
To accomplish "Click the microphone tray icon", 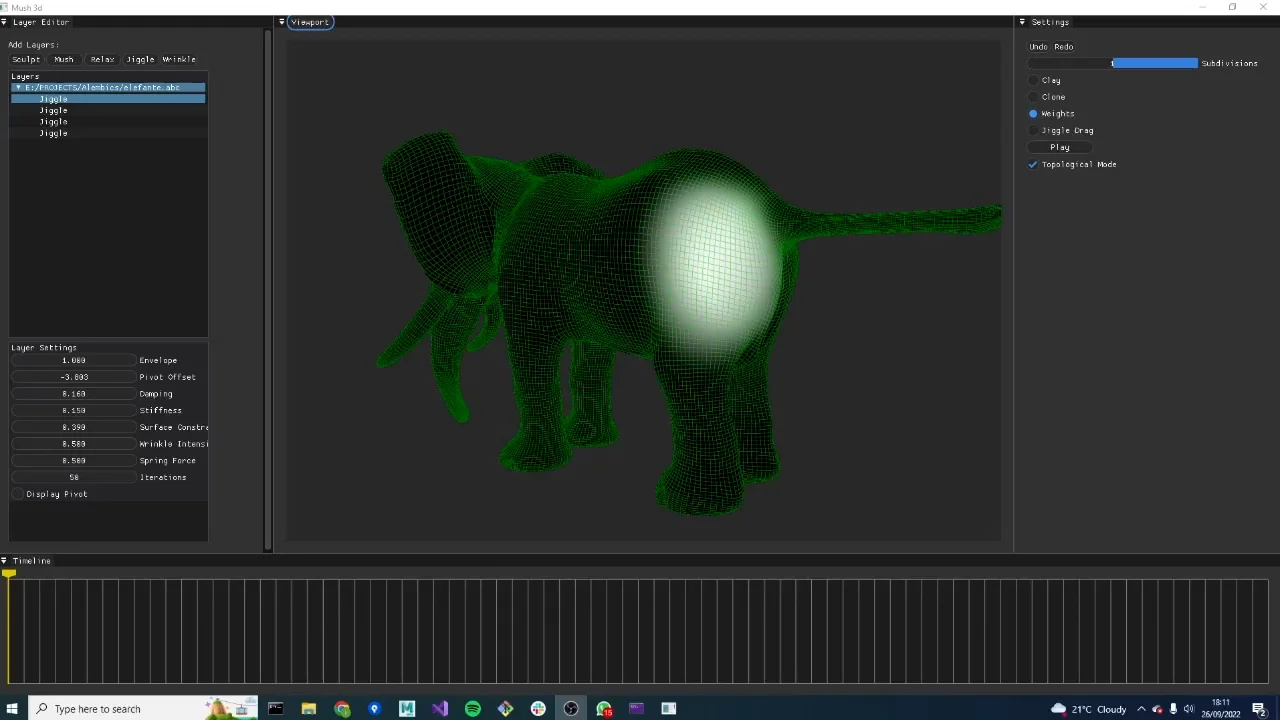I will pyautogui.click(x=1173, y=709).
